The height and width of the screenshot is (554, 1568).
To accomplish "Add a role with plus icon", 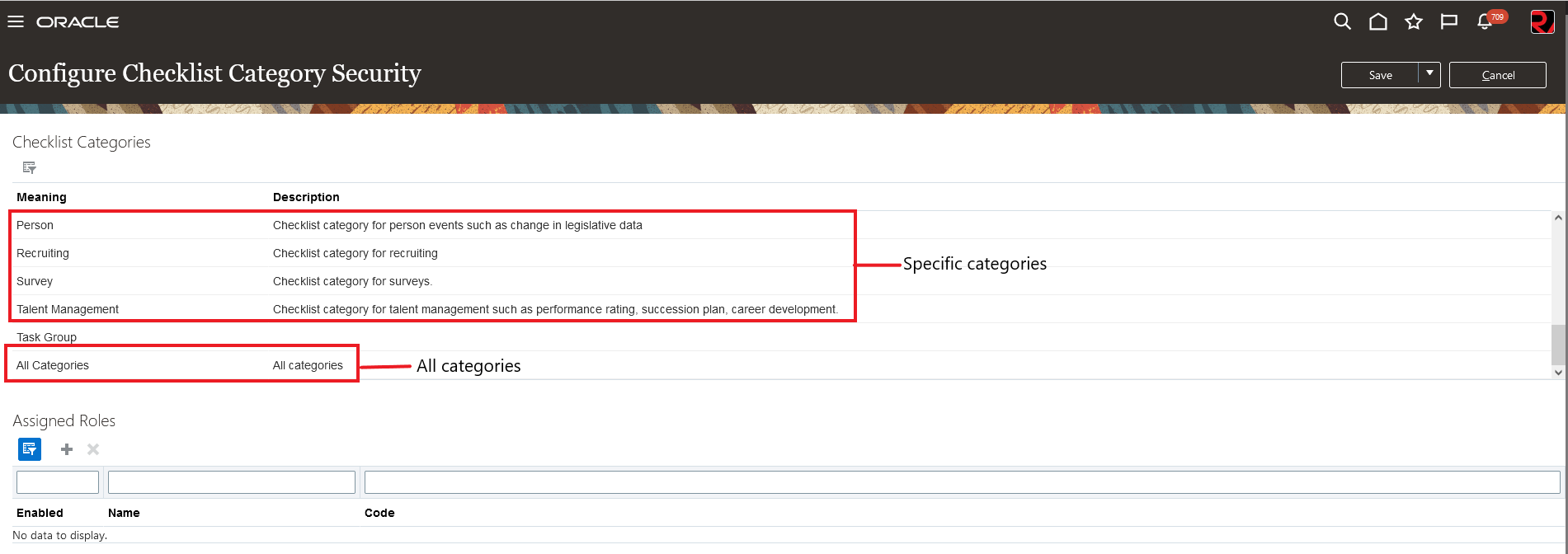I will coord(67,449).
